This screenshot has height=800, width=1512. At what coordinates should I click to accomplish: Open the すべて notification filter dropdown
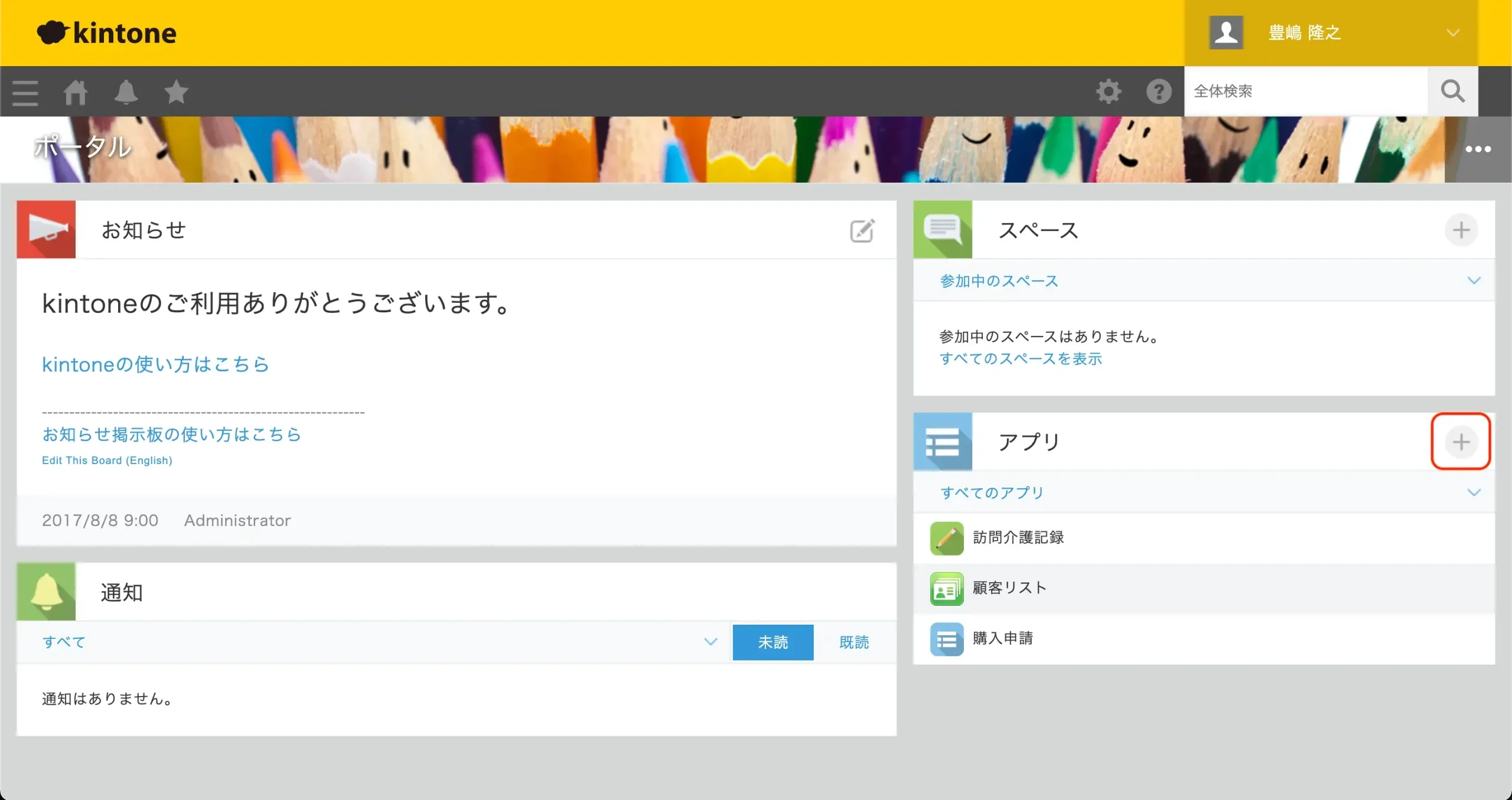click(x=374, y=642)
